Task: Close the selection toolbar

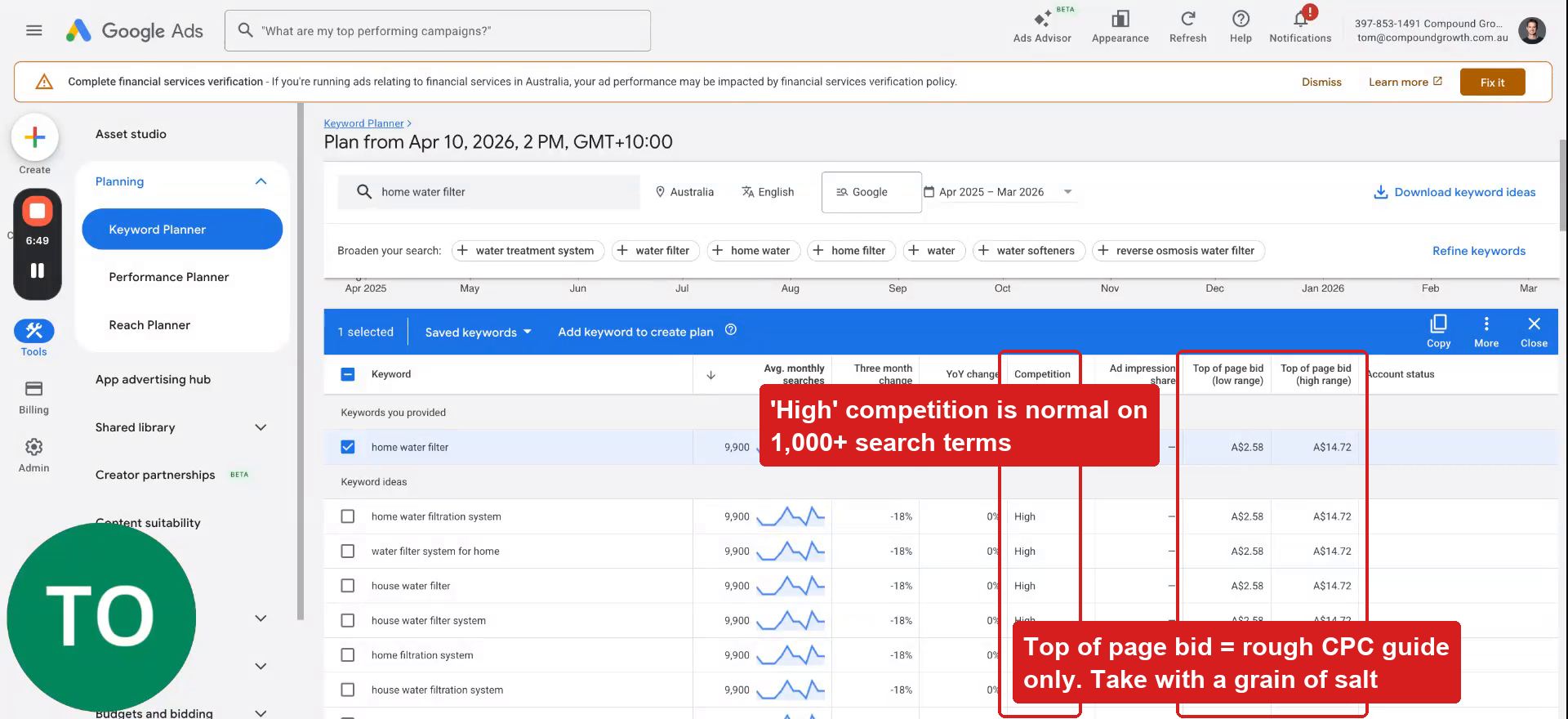Action: (1534, 331)
